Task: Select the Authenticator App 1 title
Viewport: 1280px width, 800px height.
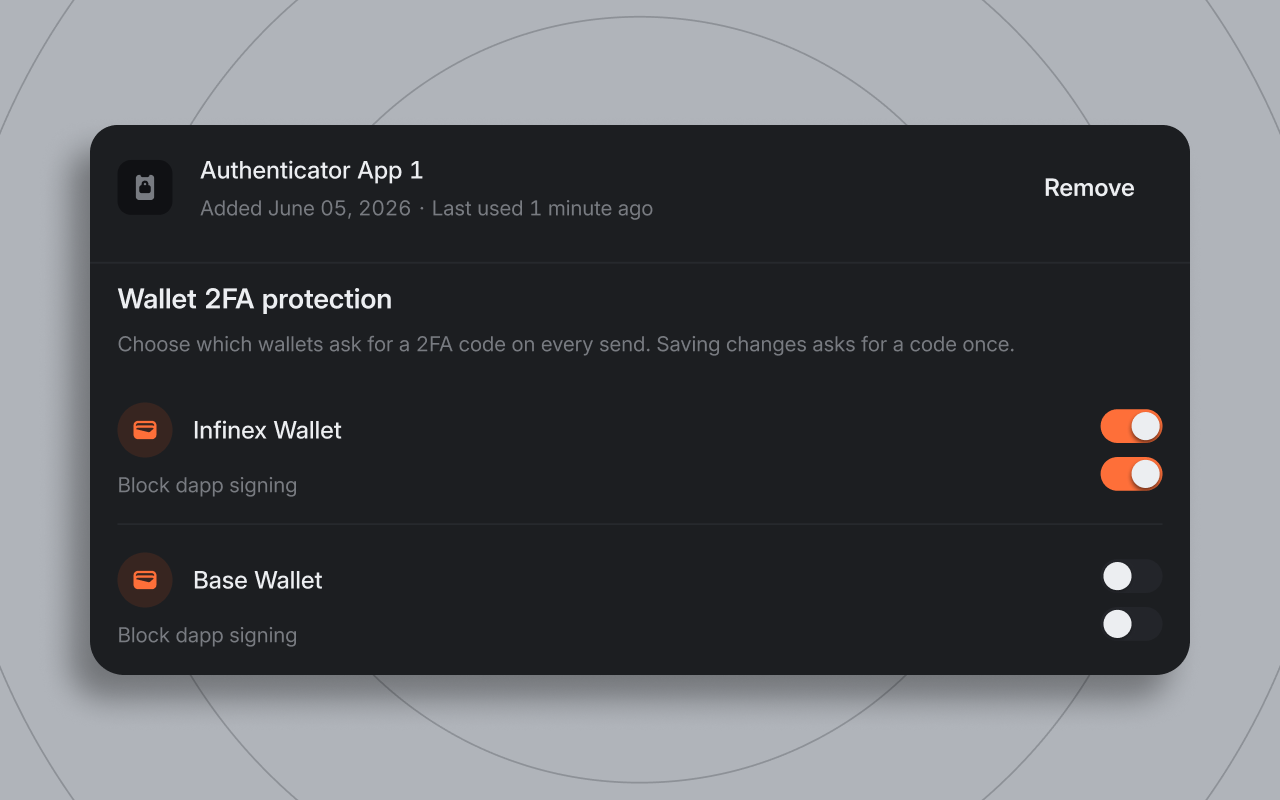Action: (x=312, y=171)
